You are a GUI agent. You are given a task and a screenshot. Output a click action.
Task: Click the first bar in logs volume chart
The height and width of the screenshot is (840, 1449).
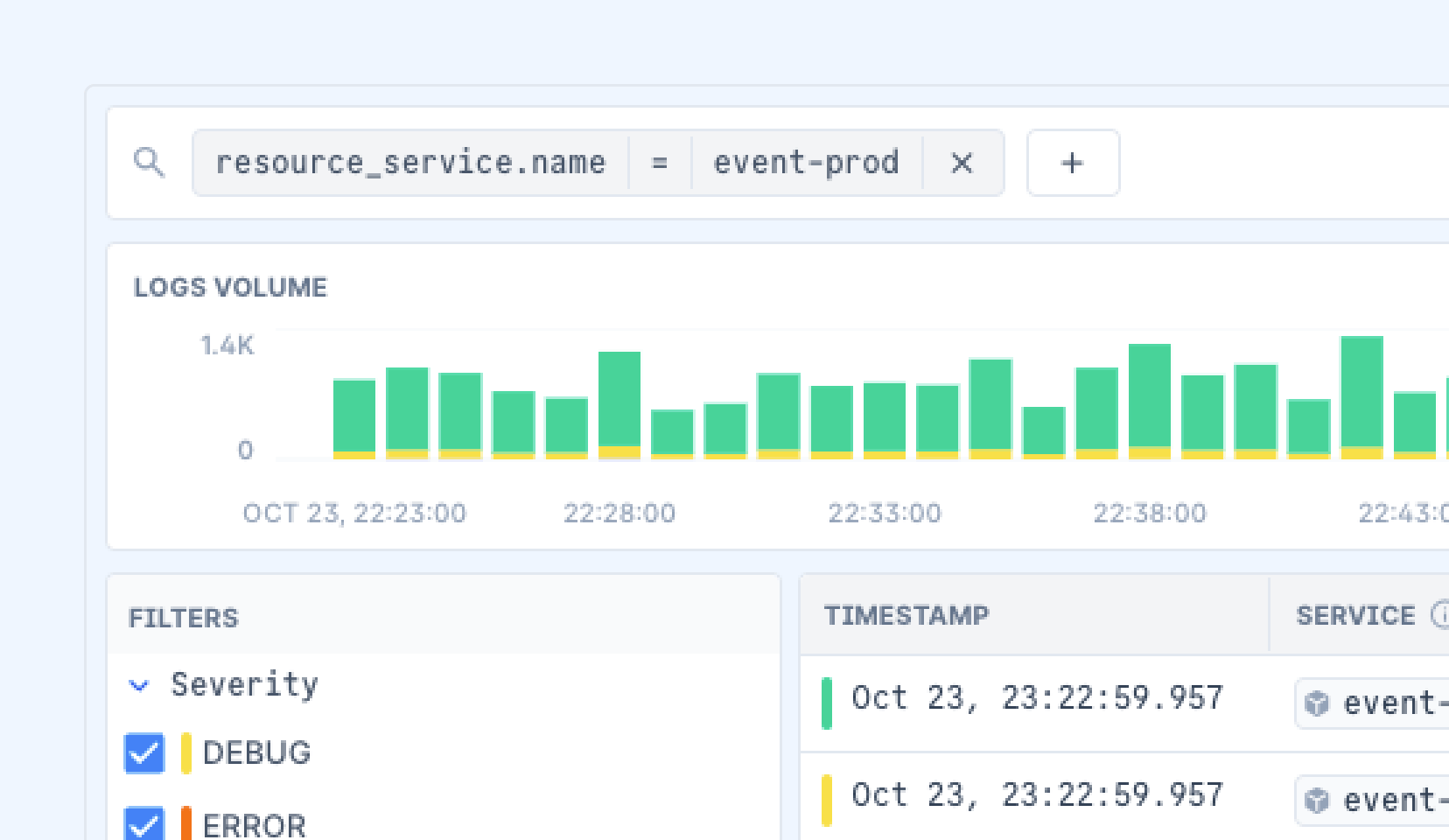[x=354, y=419]
